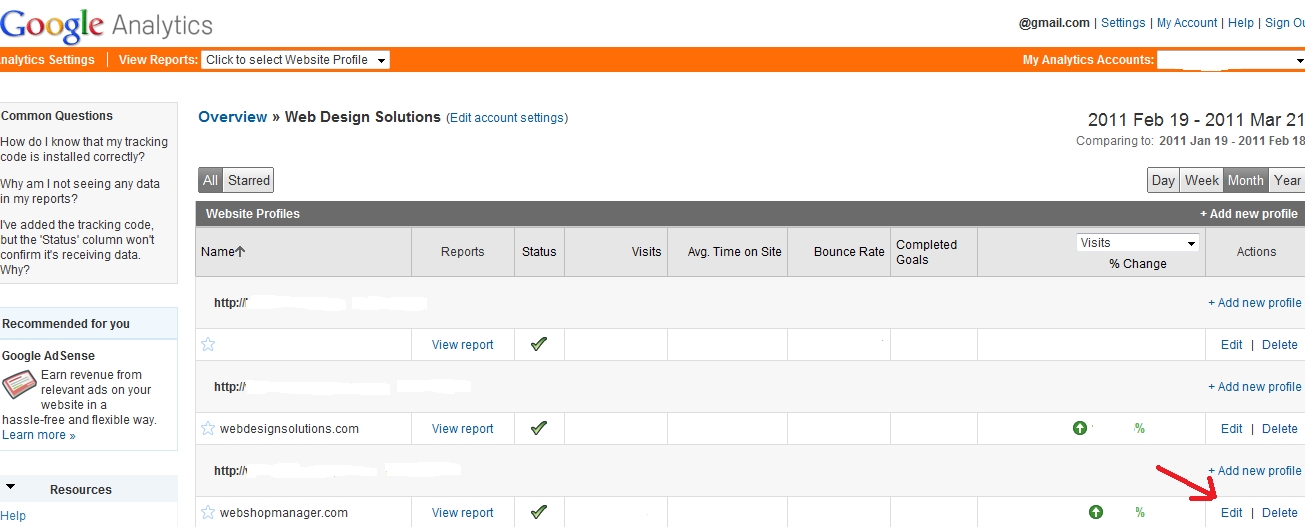This screenshot has width=1305, height=527.
Task: Star the webshopmanager.com profile
Action: [208, 513]
